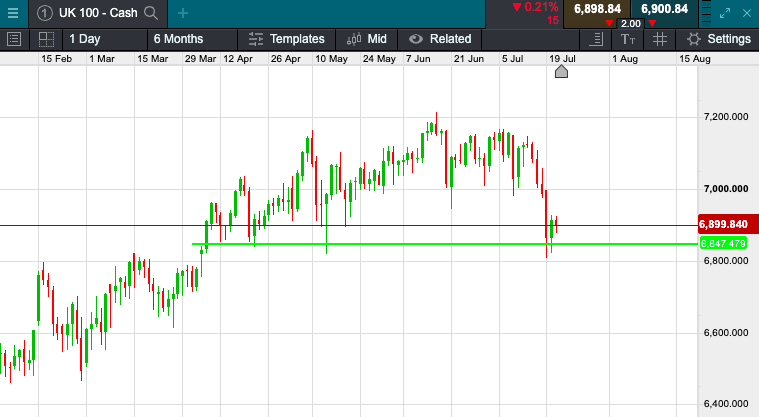Viewport: 759px width, 417px height.
Task: Open the Templates menu
Action: pyautogui.click(x=287, y=39)
